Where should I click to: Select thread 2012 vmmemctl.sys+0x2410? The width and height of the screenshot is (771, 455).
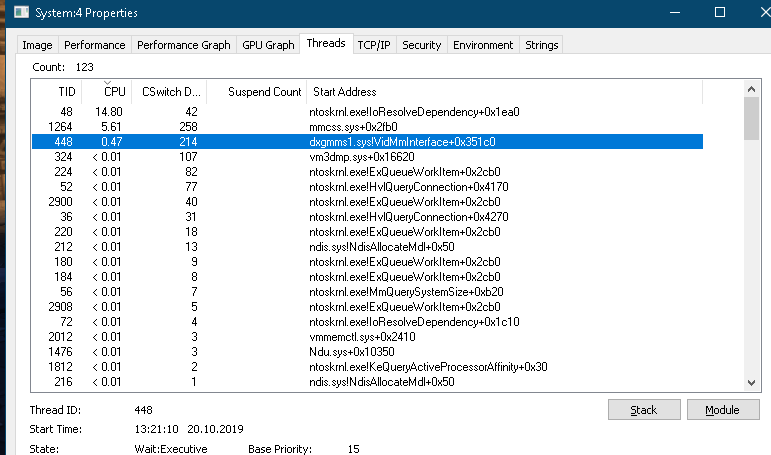(367, 337)
